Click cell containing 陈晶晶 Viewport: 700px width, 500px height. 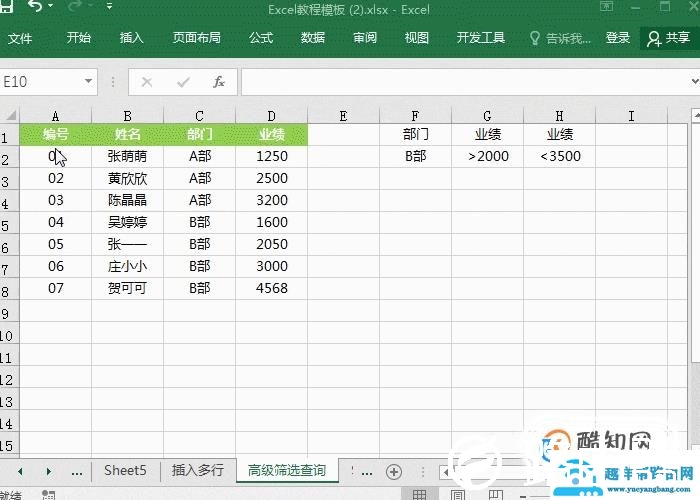point(127,200)
